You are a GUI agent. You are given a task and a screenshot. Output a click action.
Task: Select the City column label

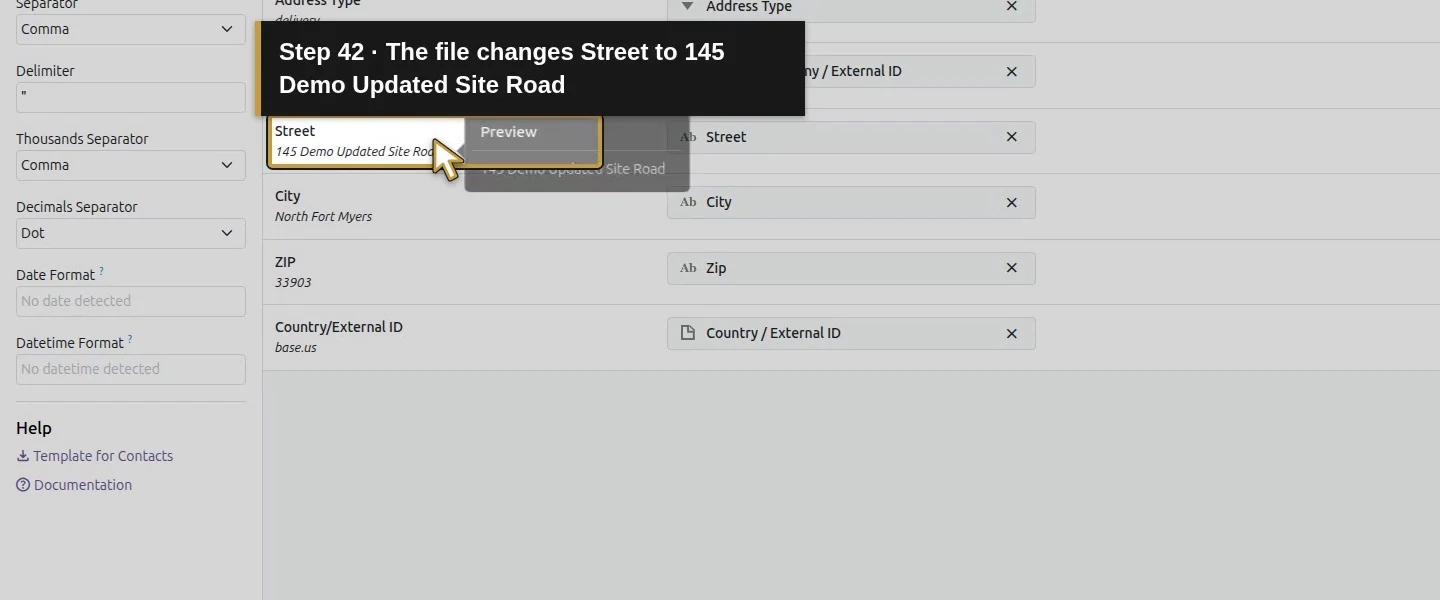pyautogui.click(x=288, y=196)
